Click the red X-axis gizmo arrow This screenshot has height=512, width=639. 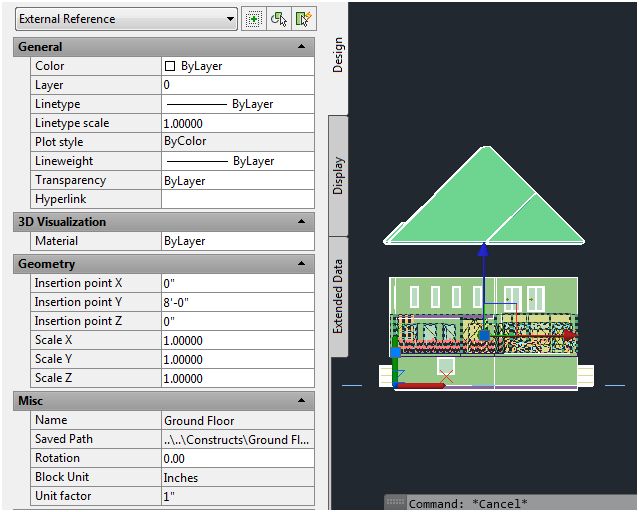click(x=571, y=335)
